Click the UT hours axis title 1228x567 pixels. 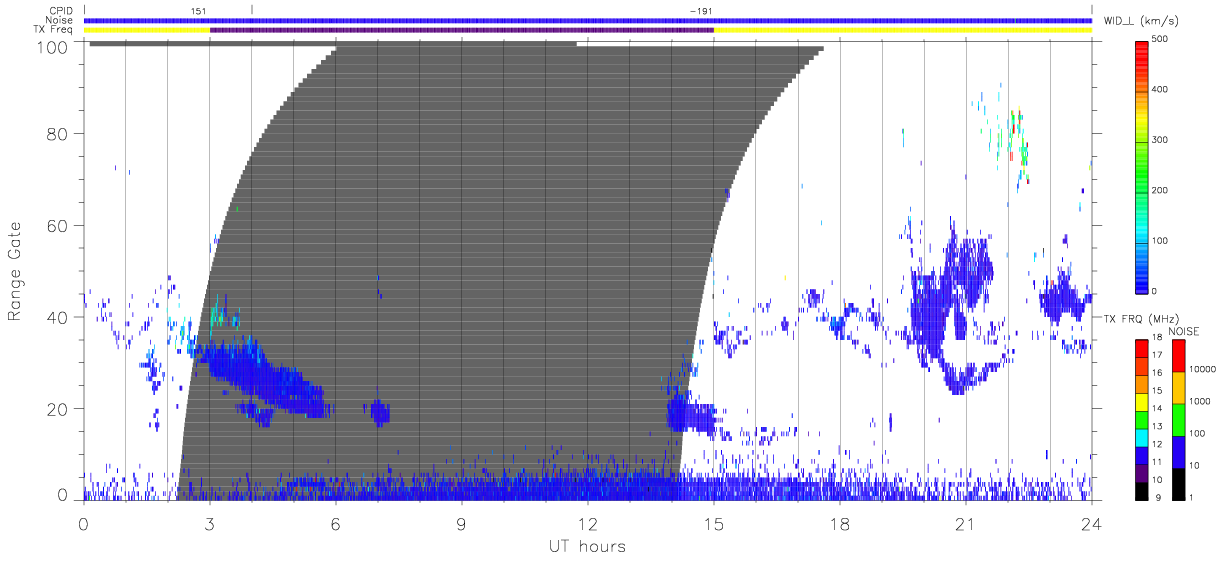click(587, 547)
